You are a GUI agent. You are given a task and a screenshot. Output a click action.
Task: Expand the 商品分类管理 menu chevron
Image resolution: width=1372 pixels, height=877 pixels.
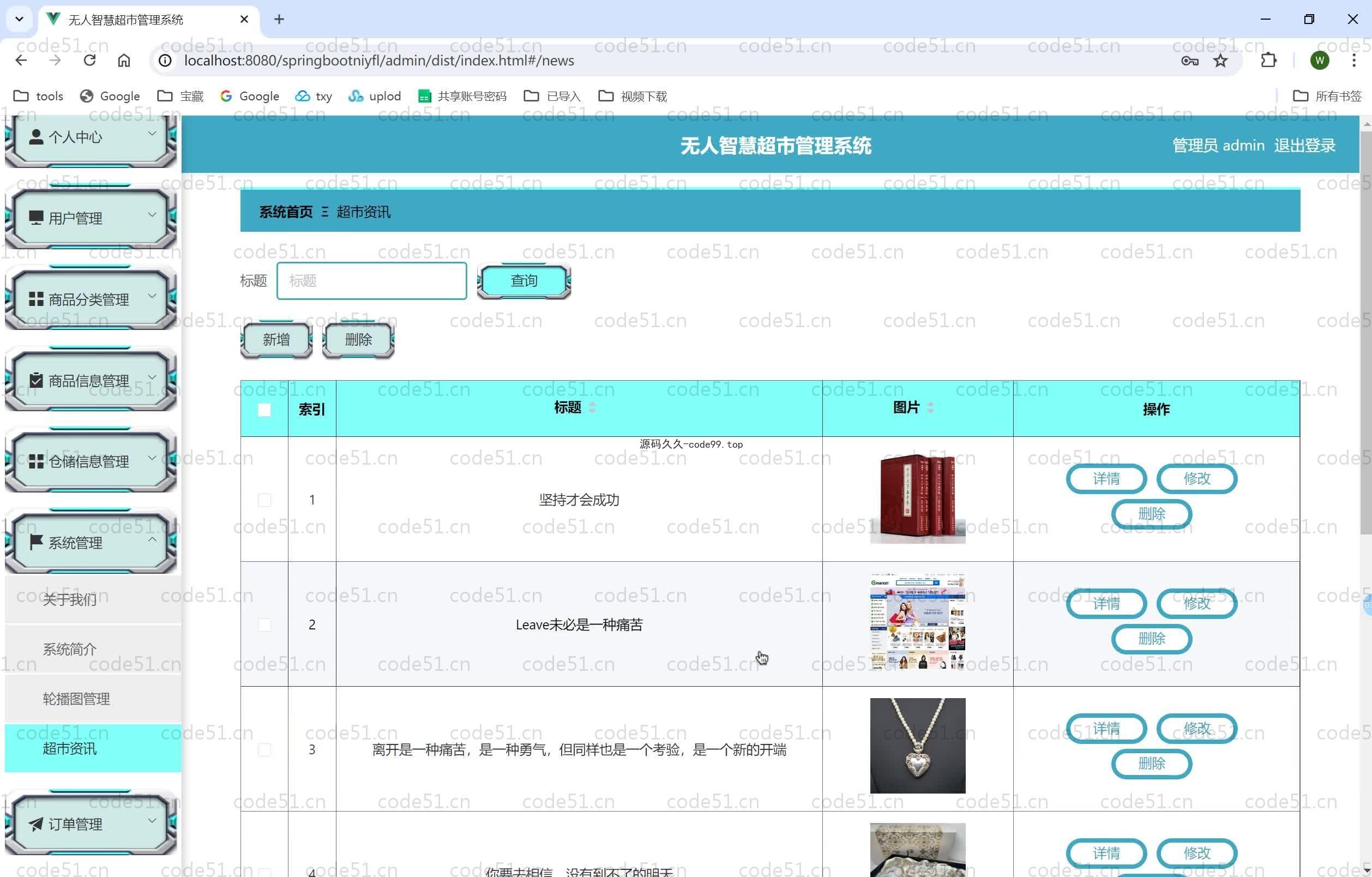tap(152, 296)
